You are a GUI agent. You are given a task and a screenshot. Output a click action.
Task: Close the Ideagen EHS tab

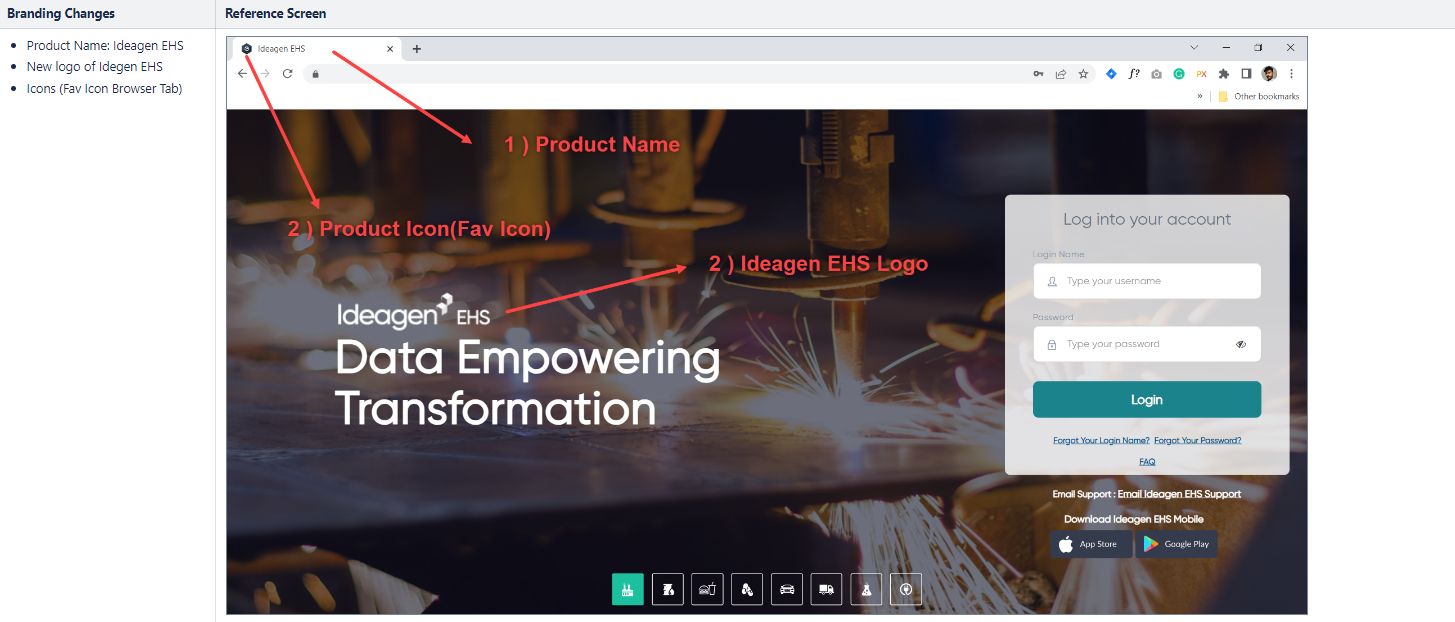(x=390, y=48)
